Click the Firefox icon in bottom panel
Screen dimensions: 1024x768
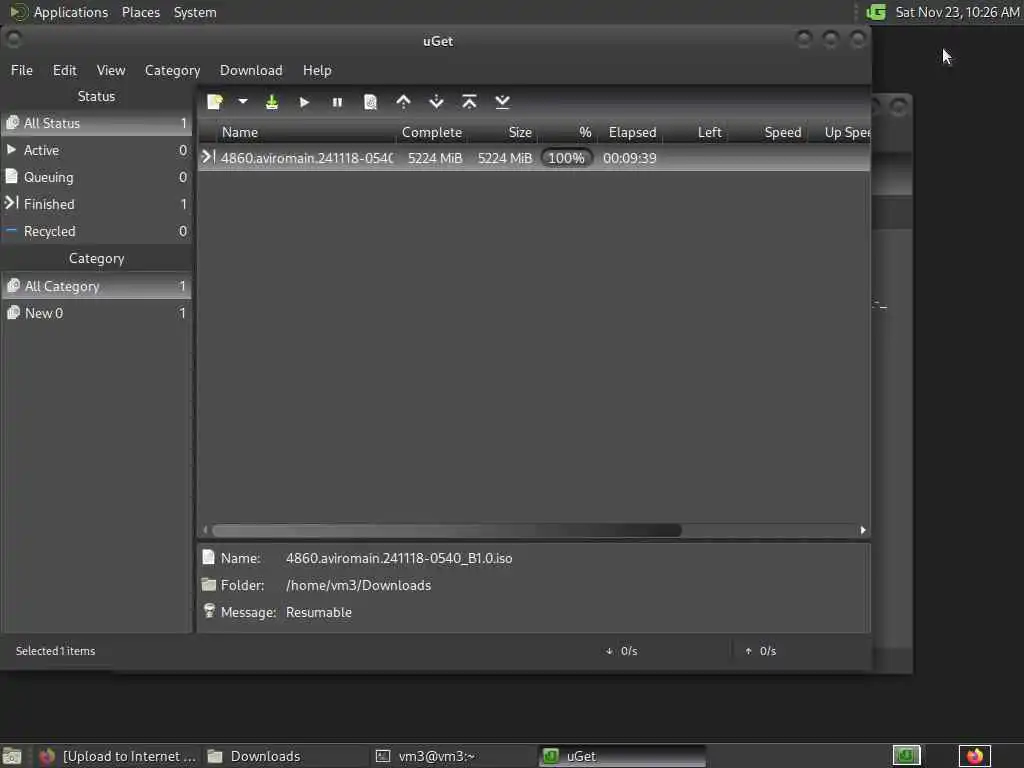coord(974,756)
